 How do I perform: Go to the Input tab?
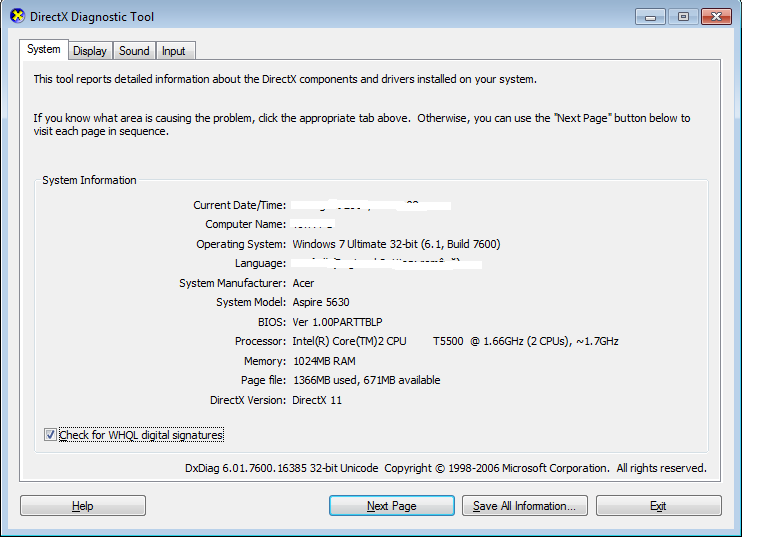click(174, 51)
